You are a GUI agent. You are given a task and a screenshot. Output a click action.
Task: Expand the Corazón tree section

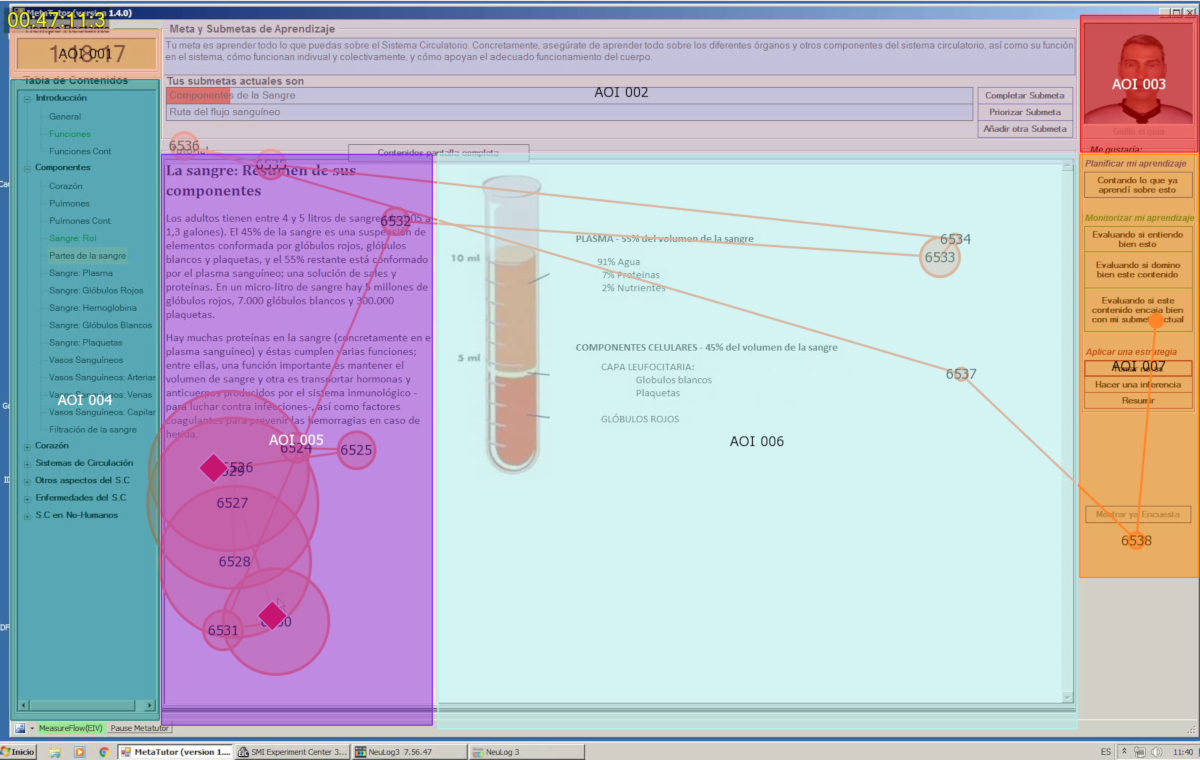pos(27,445)
